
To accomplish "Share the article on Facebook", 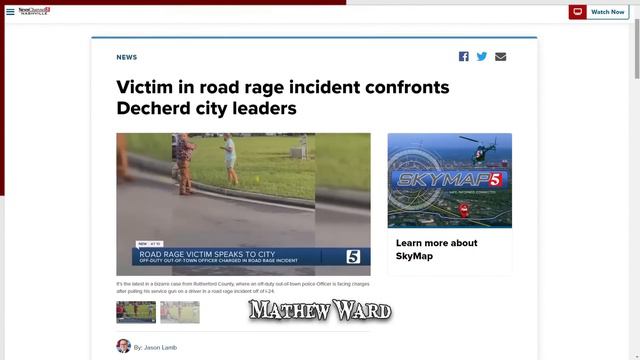I will point(463,56).
